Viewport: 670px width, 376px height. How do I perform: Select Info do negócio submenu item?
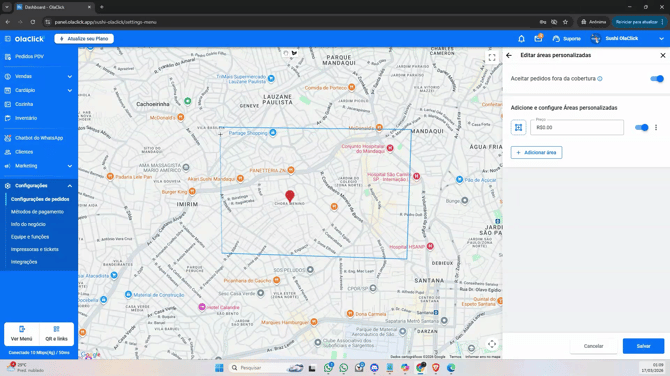(28, 224)
